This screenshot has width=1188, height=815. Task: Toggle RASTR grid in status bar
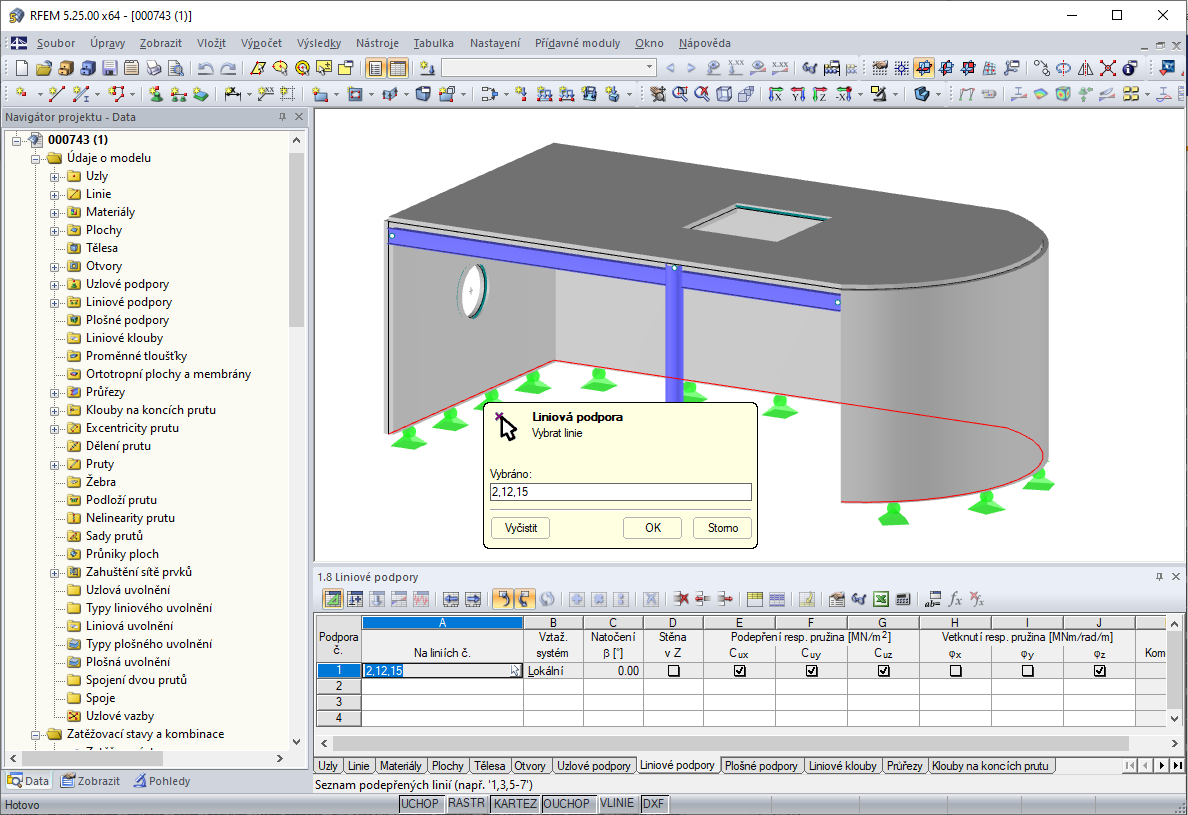click(x=466, y=804)
